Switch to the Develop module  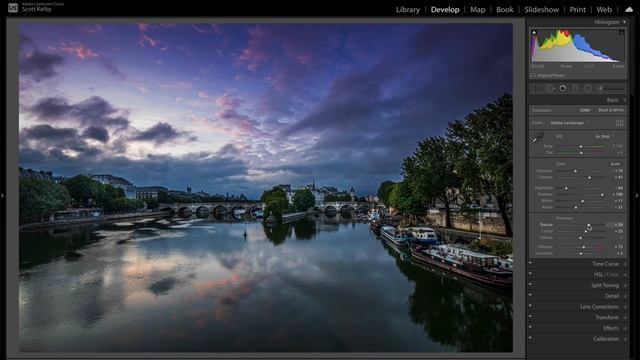point(445,9)
